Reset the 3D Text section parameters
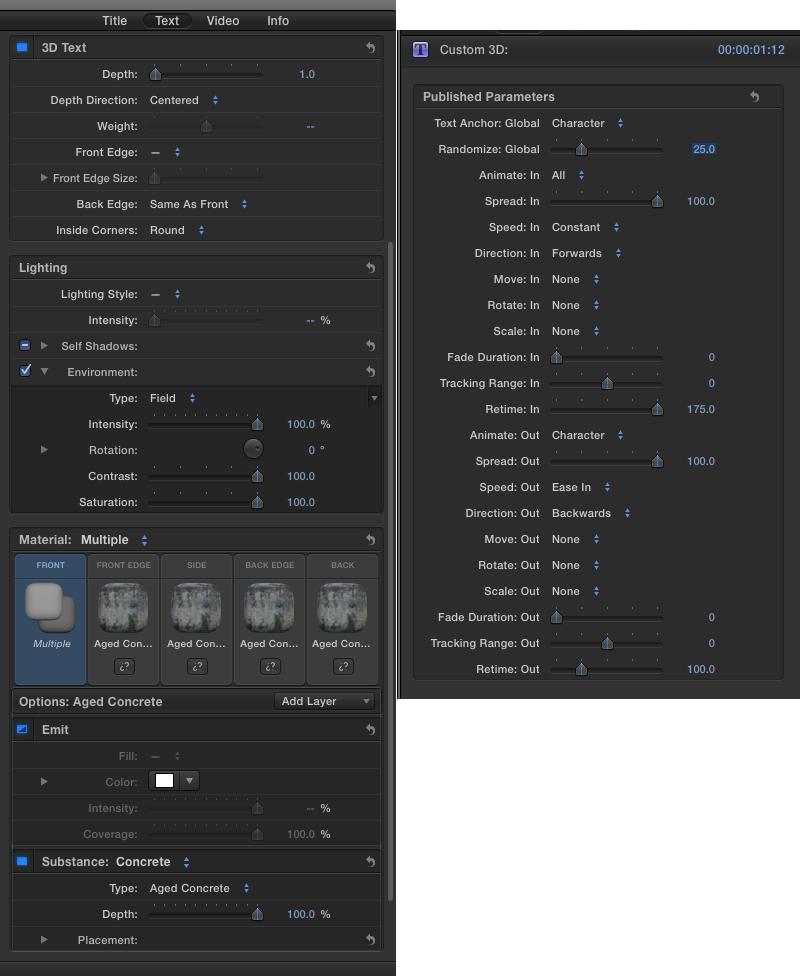The image size is (800, 976). pos(370,48)
